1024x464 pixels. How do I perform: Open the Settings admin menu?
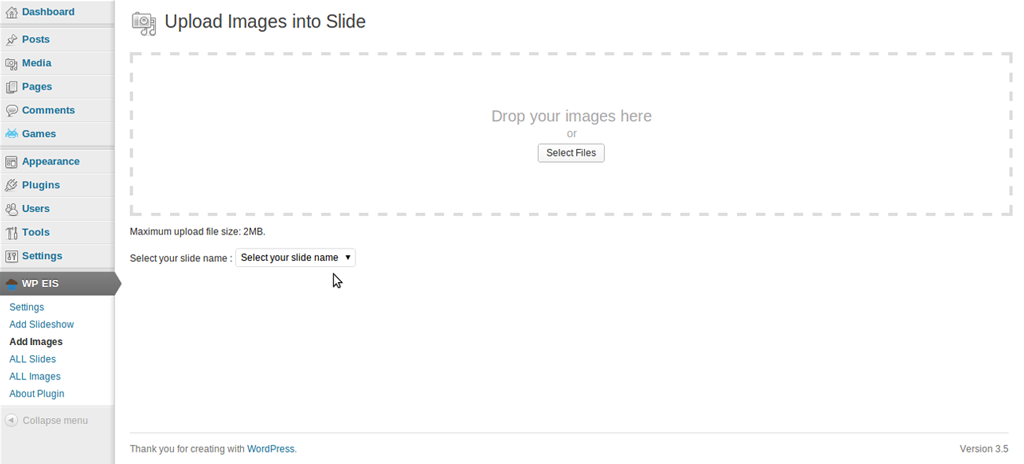[x=42, y=256]
